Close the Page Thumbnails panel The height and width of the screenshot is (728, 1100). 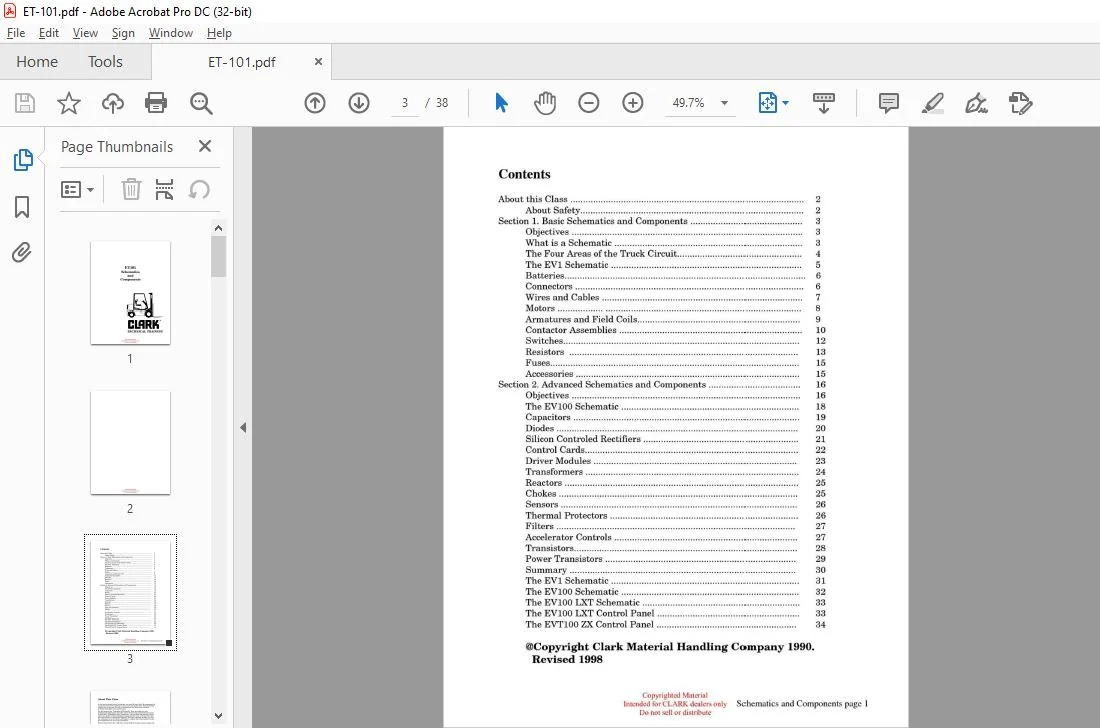pyautogui.click(x=205, y=146)
